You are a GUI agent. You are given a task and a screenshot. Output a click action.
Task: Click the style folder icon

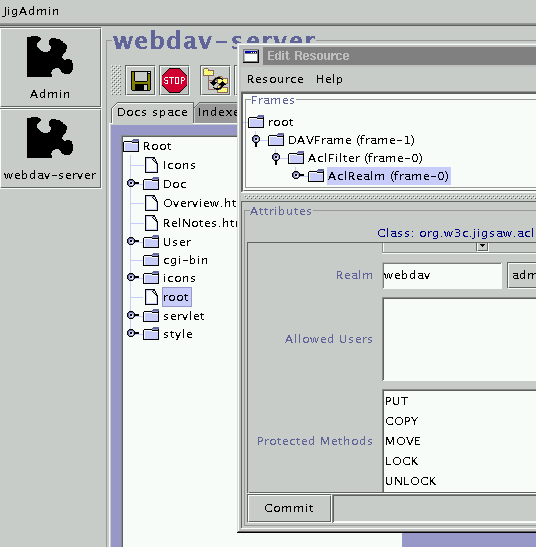tap(151, 334)
